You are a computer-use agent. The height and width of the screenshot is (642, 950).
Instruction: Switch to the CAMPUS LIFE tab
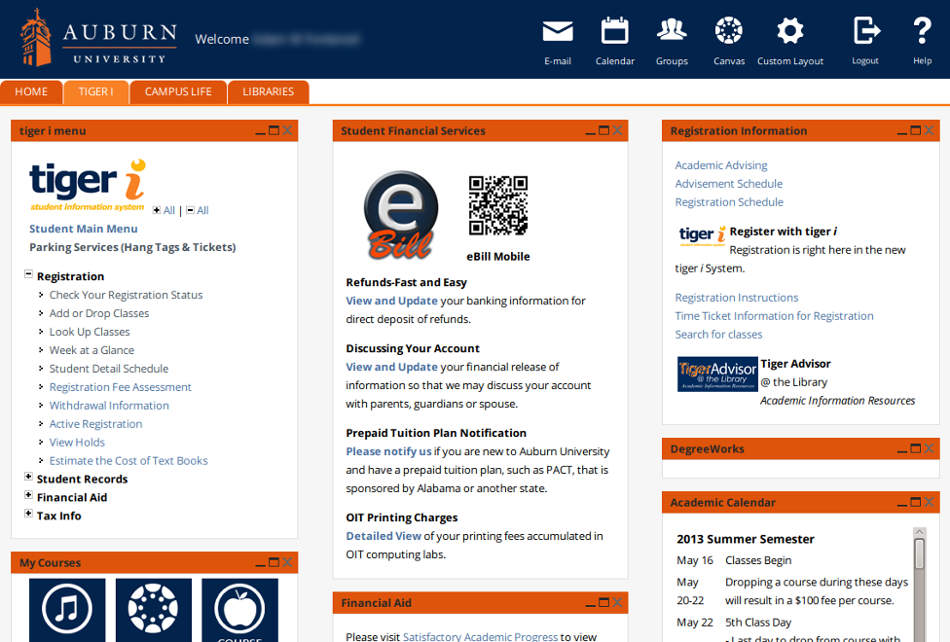(x=178, y=91)
